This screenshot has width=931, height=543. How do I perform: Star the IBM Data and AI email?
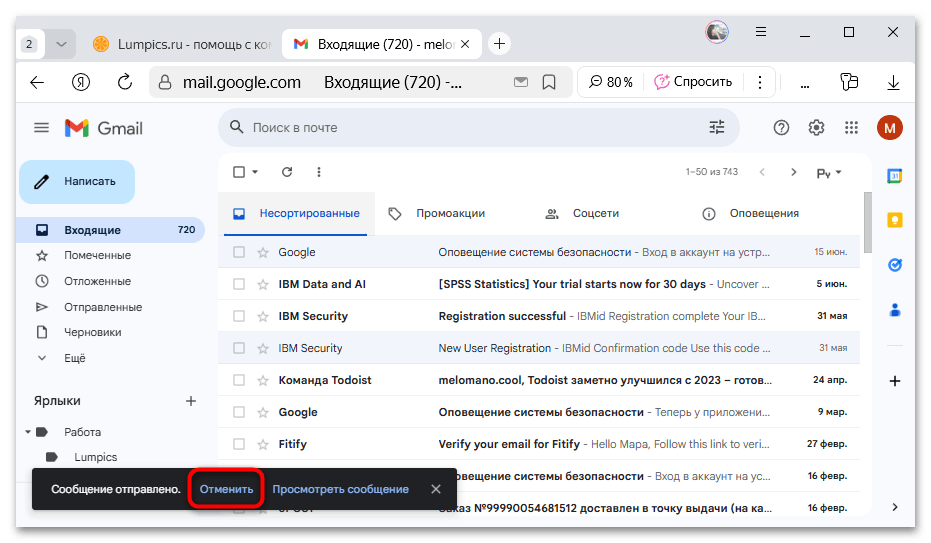(262, 284)
